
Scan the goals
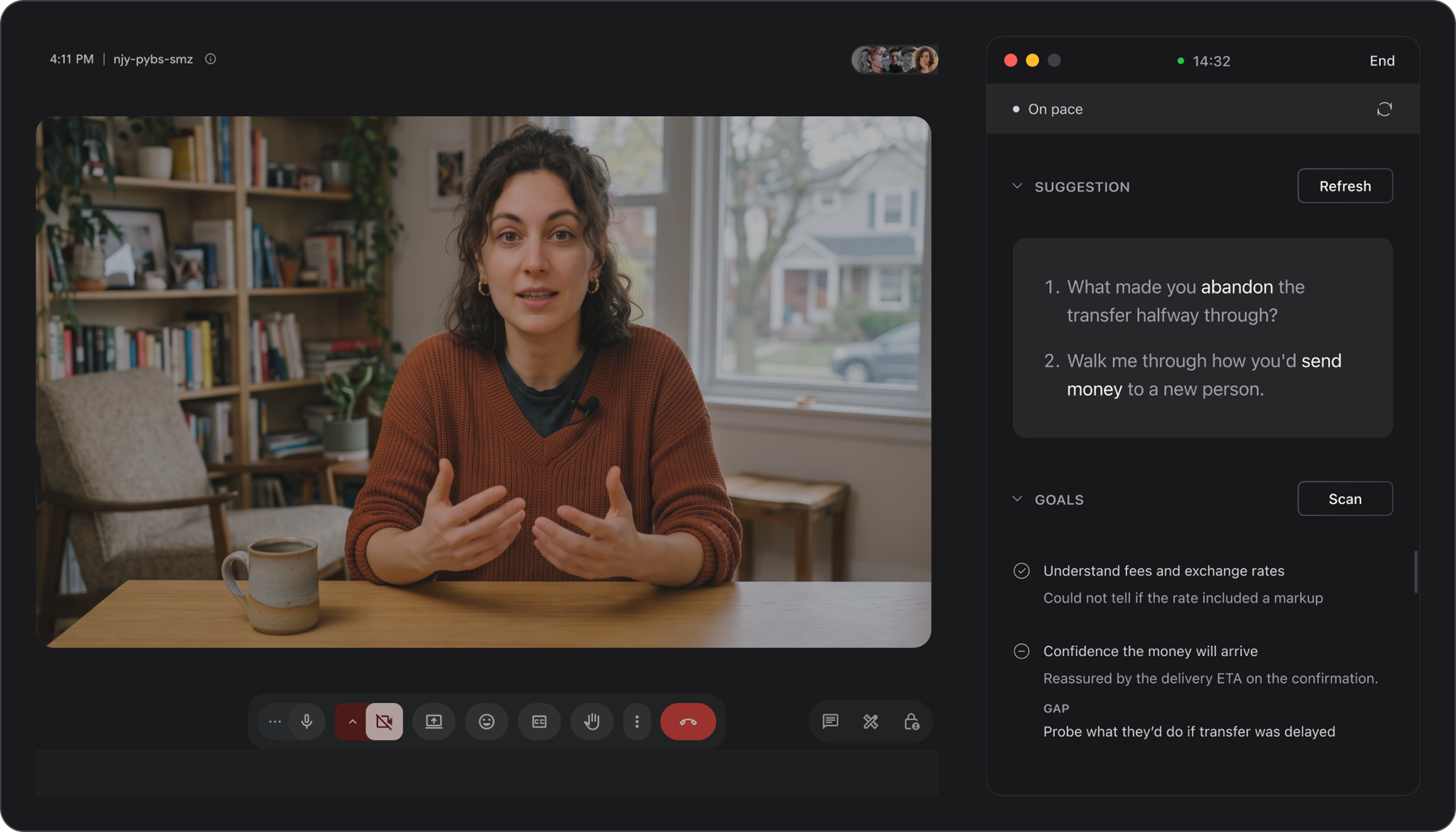tap(1345, 499)
